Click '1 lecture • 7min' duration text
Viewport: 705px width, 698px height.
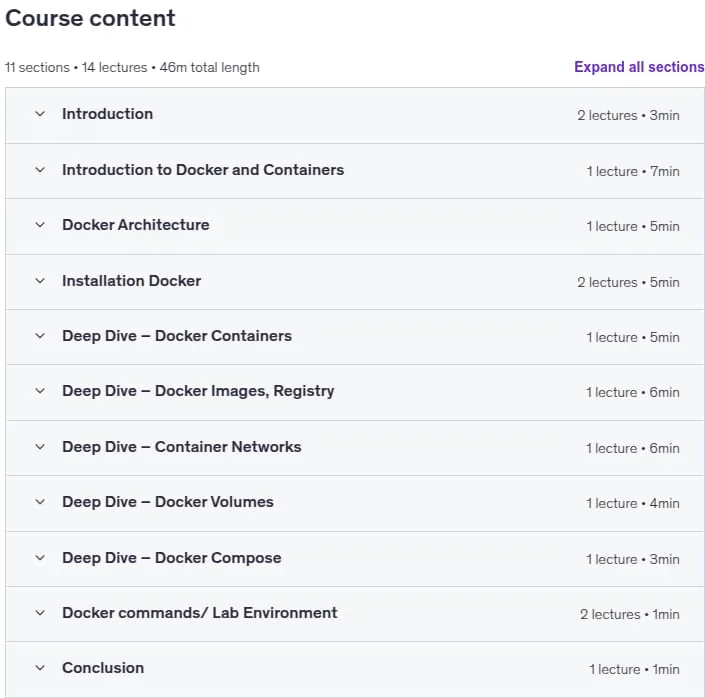click(x=633, y=171)
